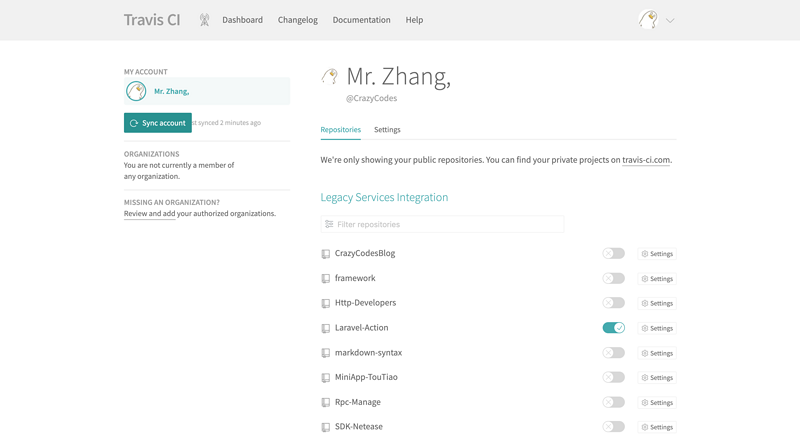Viewport: 800px width, 436px height.
Task: Click the broadcast tower icon in header
Action: [x=204, y=20]
